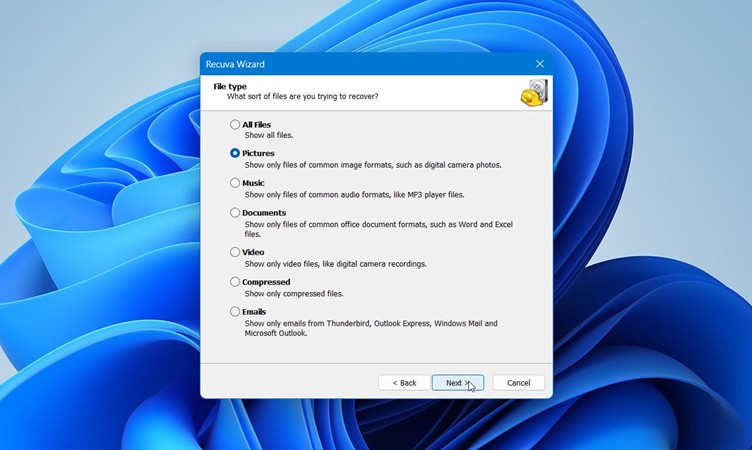
Task: Click the Recuva hard hat drive icon
Action: (x=533, y=93)
